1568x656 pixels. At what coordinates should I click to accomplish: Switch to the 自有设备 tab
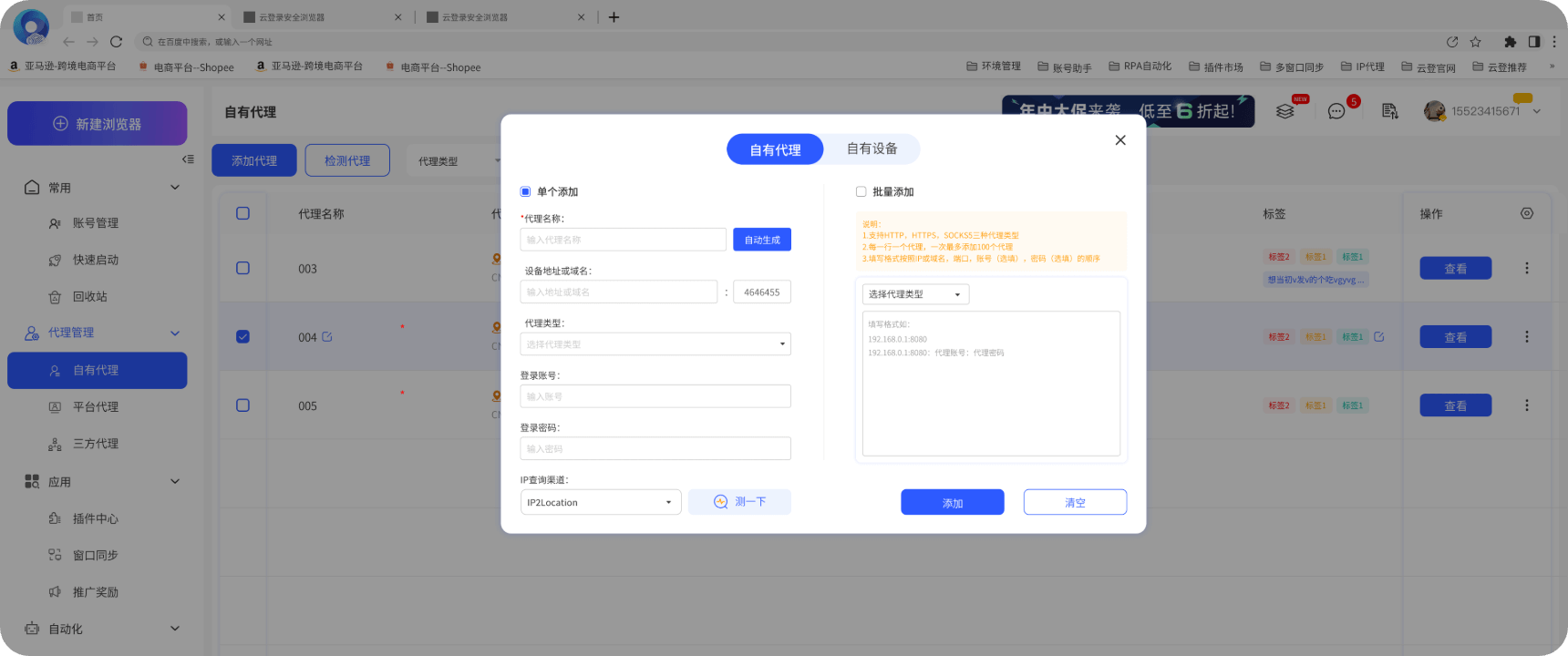[x=872, y=149]
